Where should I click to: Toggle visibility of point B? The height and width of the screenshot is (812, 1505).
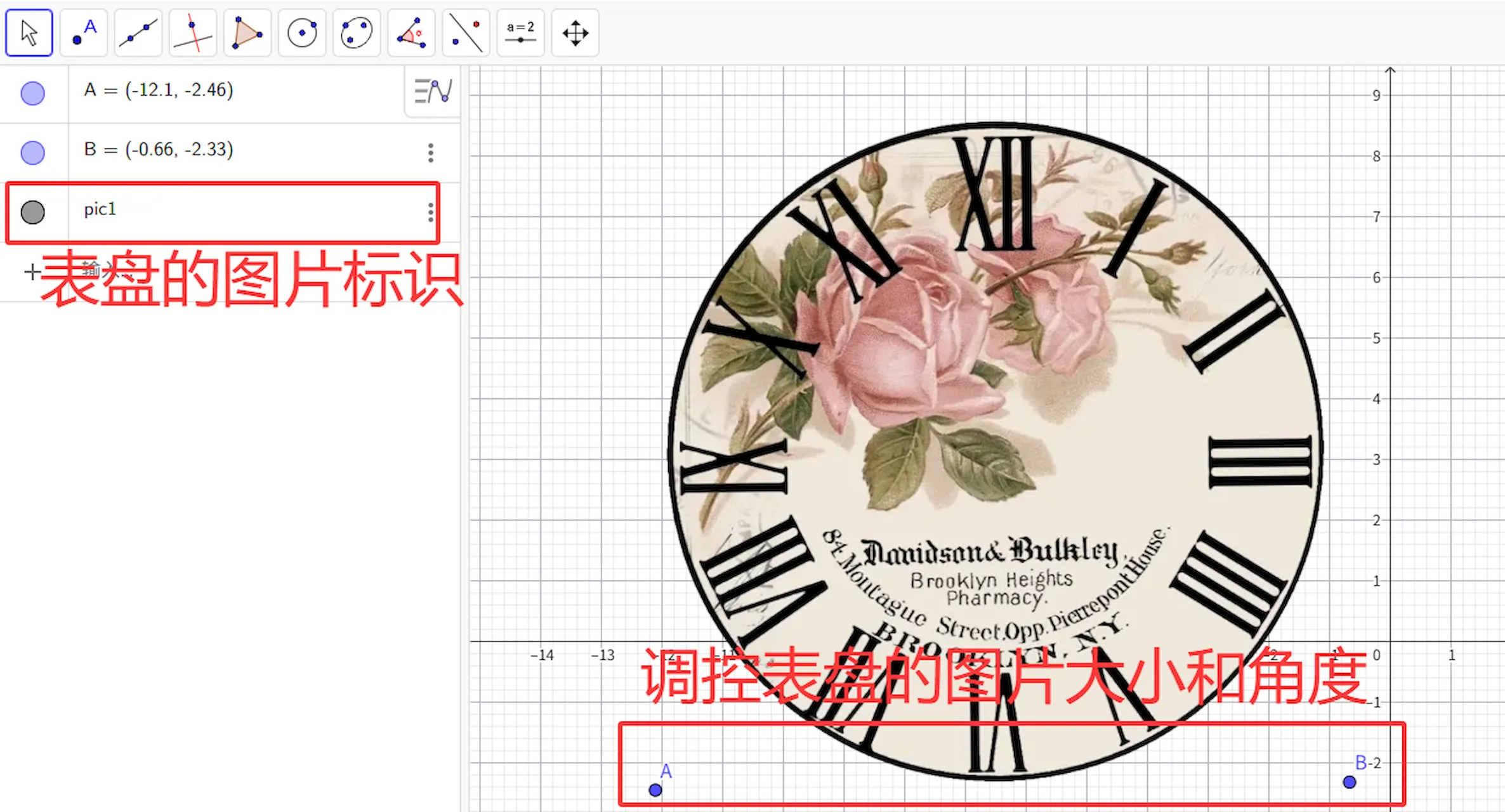pos(33,152)
